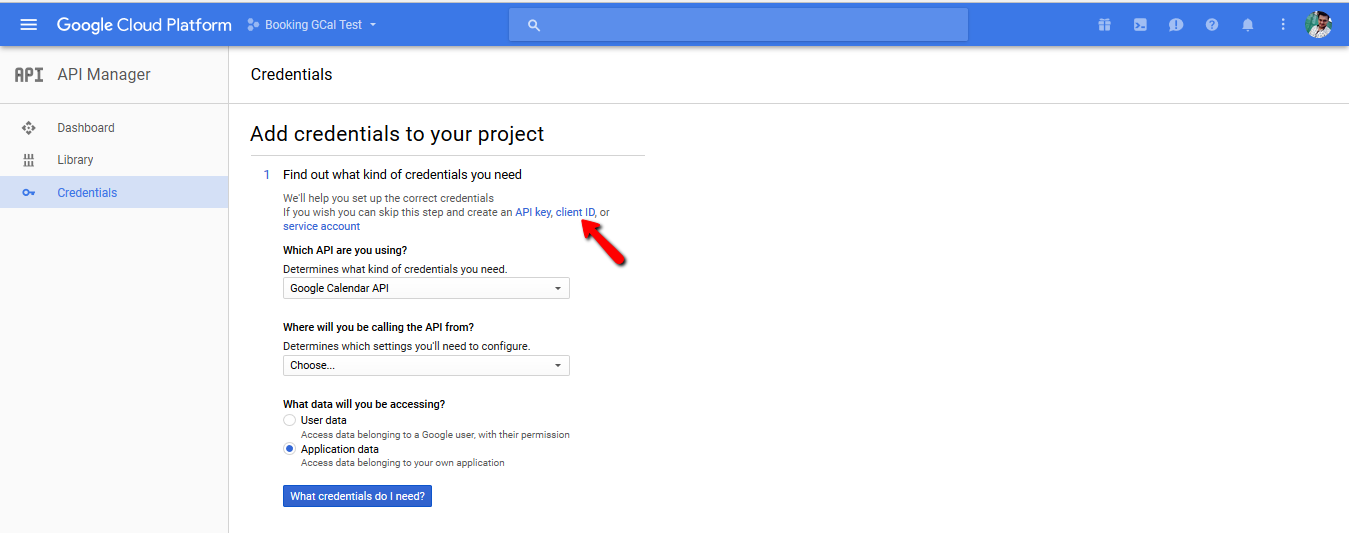
Task: Open the three-dot utilities menu
Action: click(1283, 25)
